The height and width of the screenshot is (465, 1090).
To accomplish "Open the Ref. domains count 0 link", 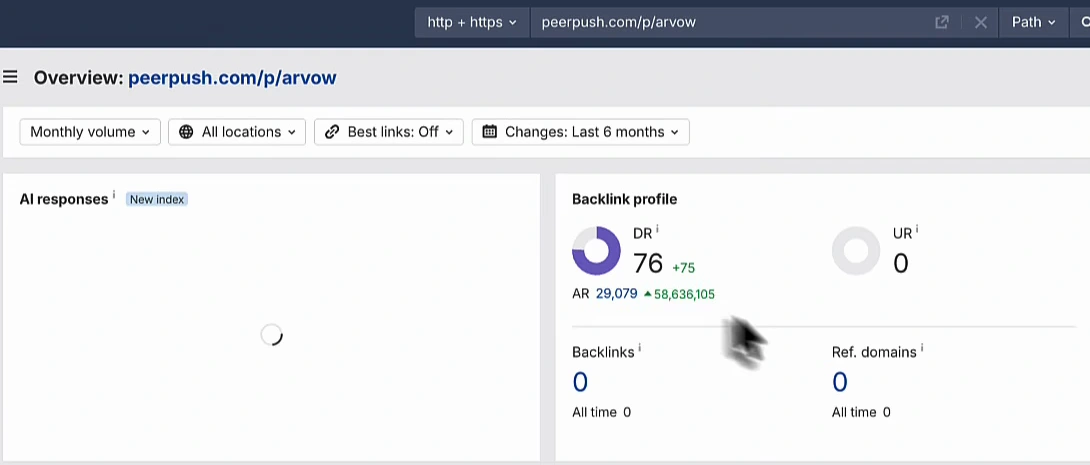I will (840, 382).
